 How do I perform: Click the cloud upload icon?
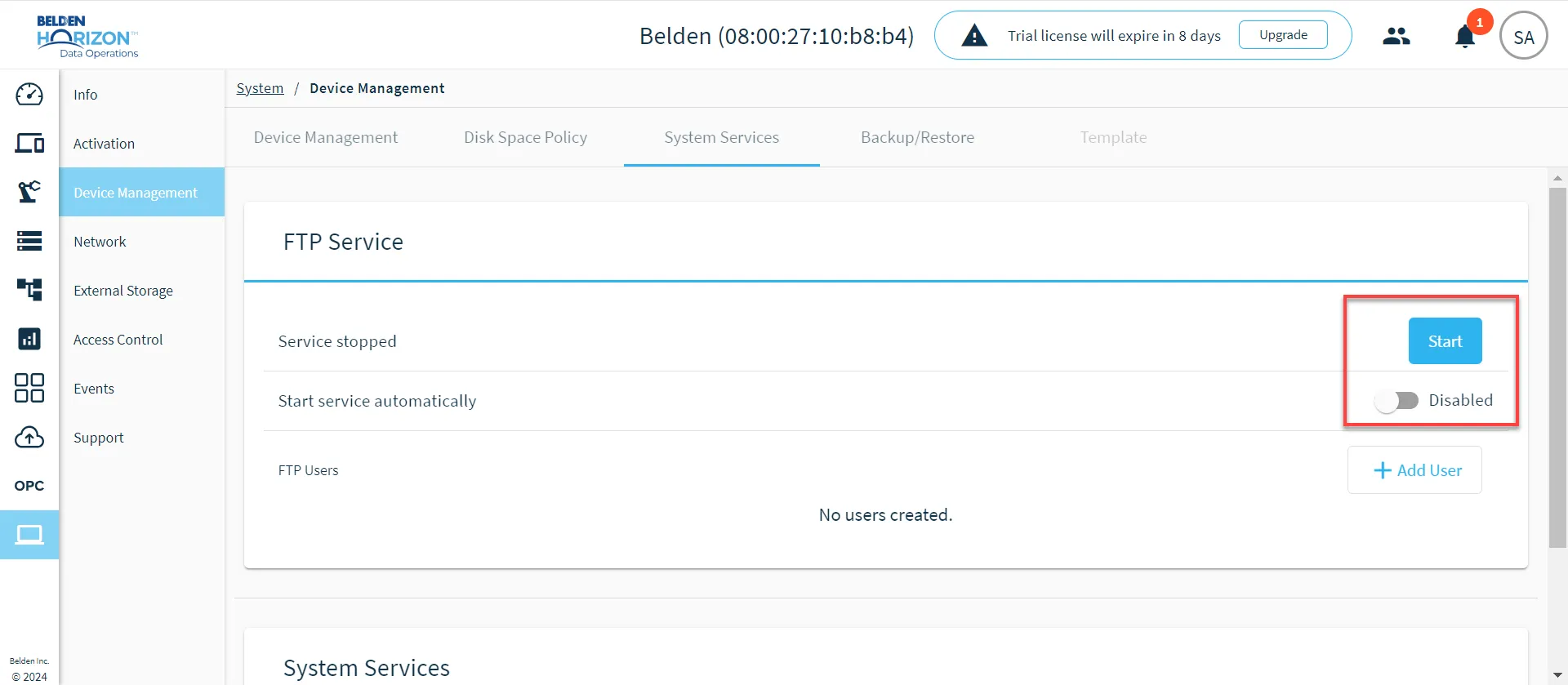pyautogui.click(x=29, y=437)
